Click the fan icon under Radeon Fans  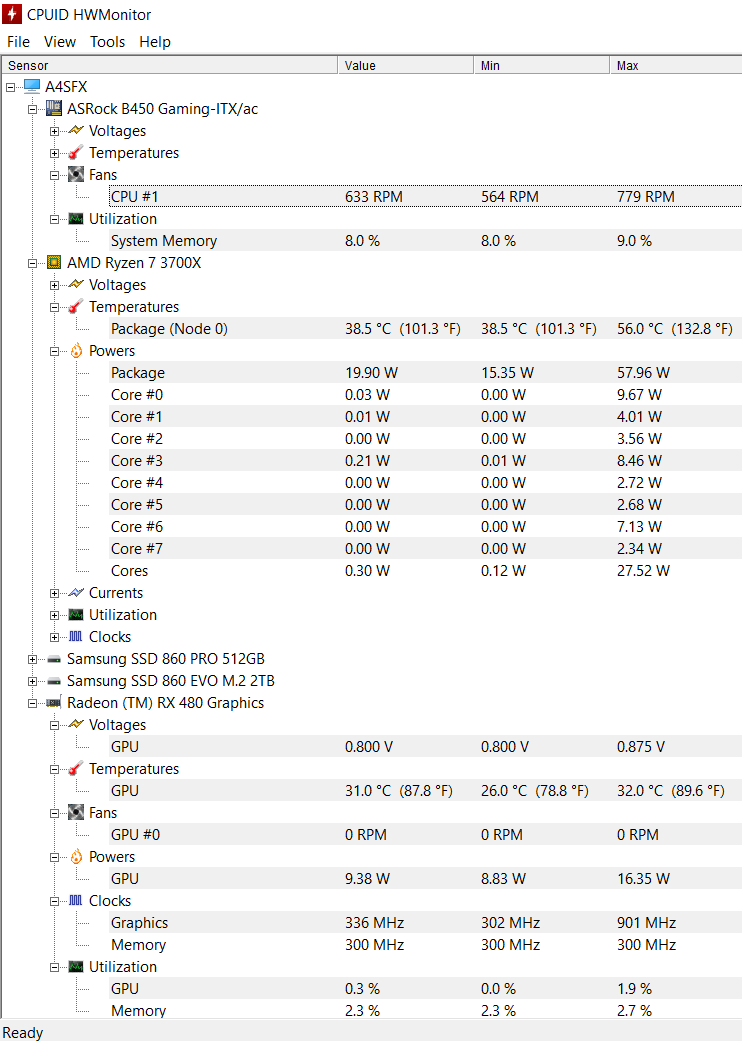click(76, 812)
